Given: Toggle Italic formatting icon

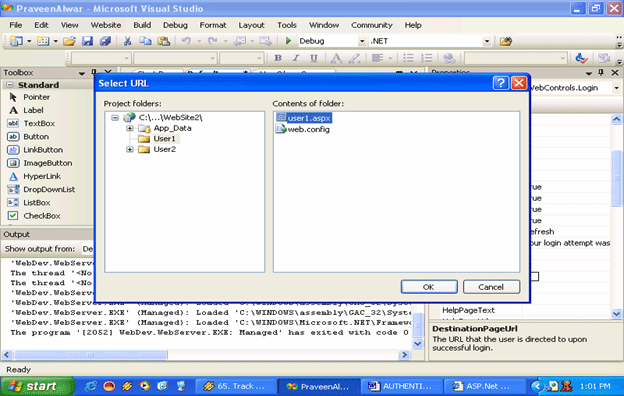Looking at the screenshot, I should pos(296,58).
